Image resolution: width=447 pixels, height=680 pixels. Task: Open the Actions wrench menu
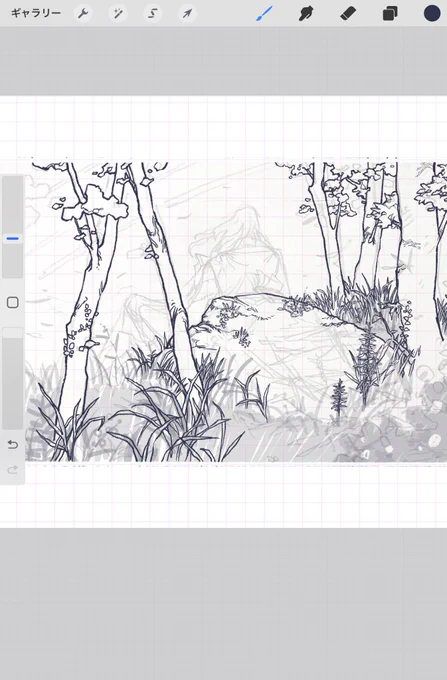click(x=83, y=13)
